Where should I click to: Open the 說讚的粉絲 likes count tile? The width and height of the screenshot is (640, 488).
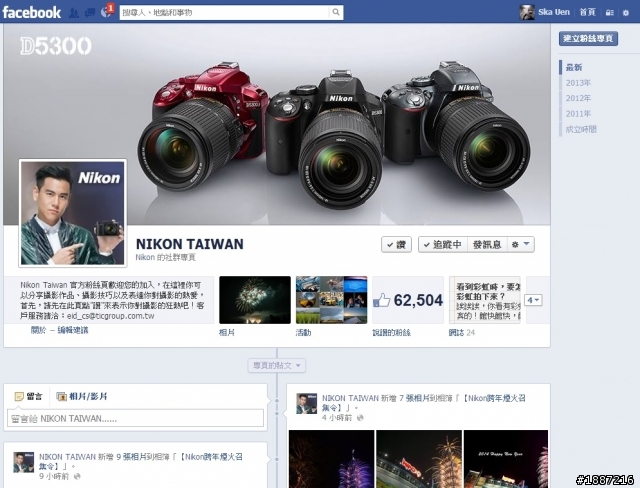coord(408,300)
